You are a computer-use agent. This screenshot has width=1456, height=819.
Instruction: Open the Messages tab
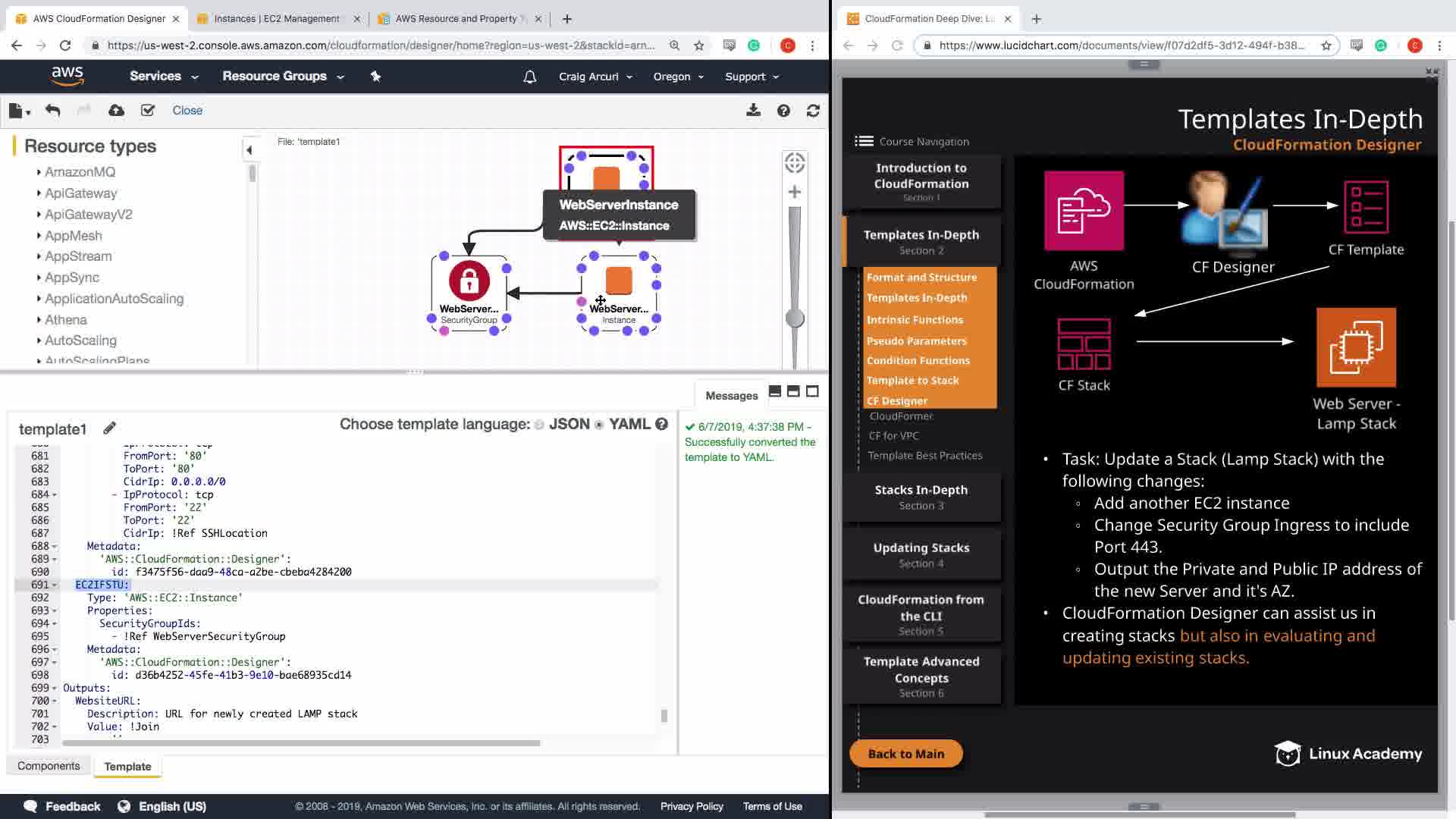(x=731, y=395)
